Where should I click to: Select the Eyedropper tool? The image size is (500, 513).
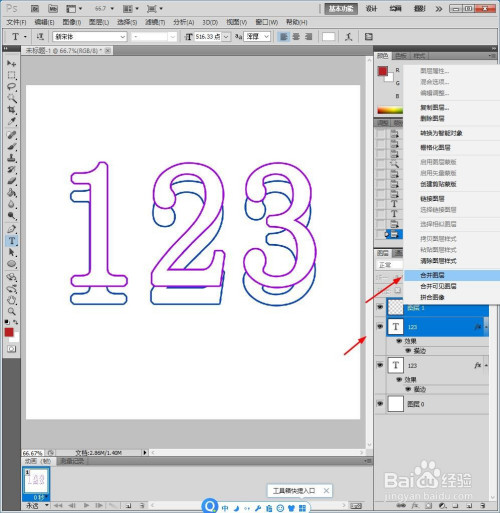(12, 121)
